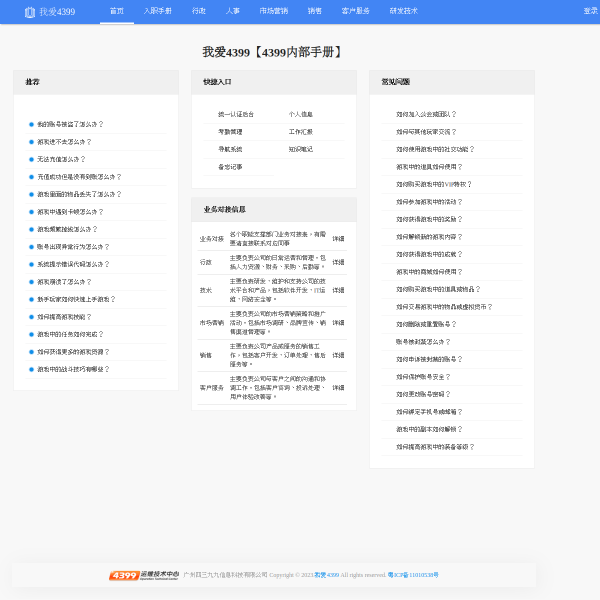Screen dimensions: 600x600
Task: Open 如何提高游戏技能？
Action: pos(64,317)
